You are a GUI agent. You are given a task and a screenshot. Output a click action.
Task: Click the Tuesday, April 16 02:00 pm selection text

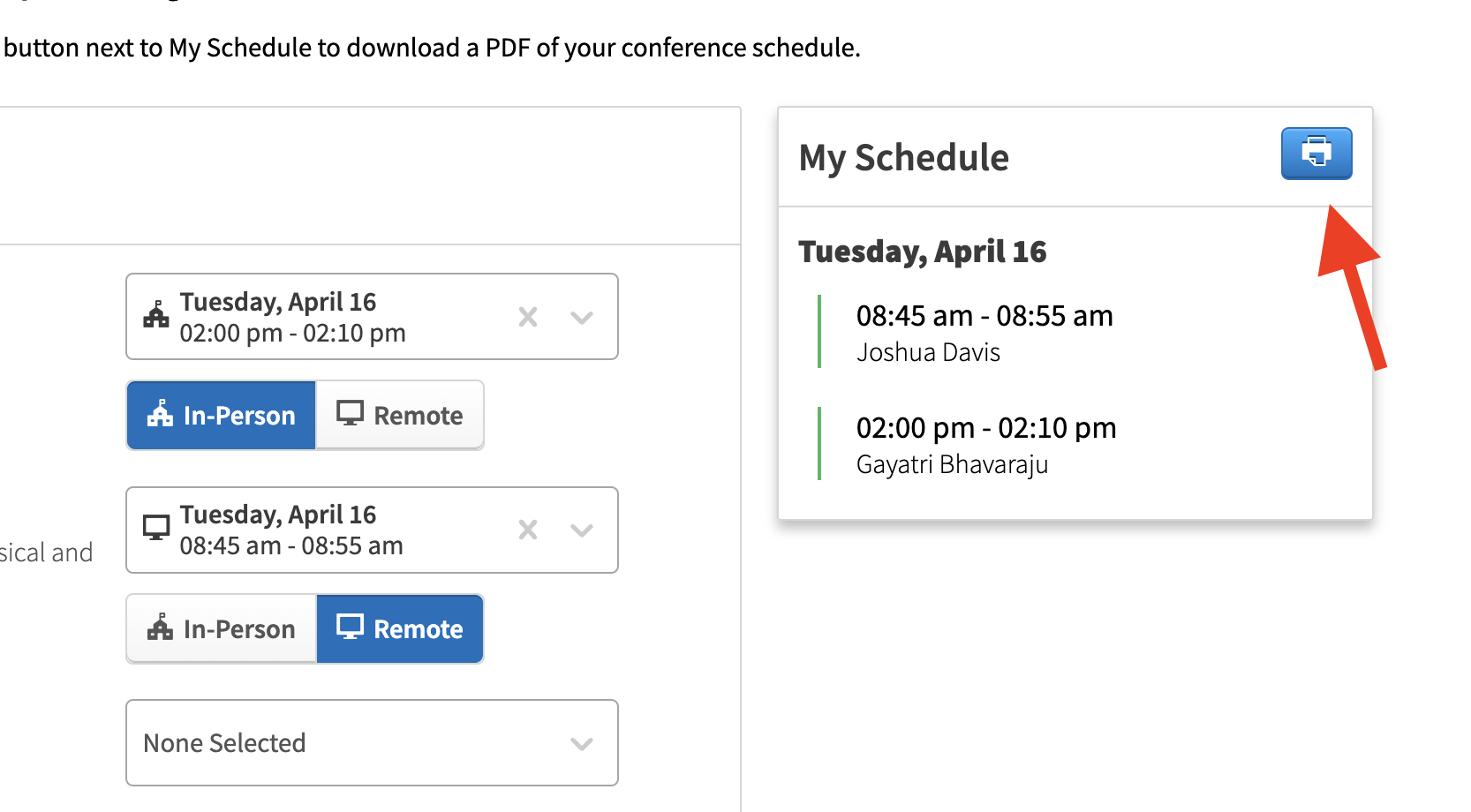pyautogui.click(x=292, y=317)
